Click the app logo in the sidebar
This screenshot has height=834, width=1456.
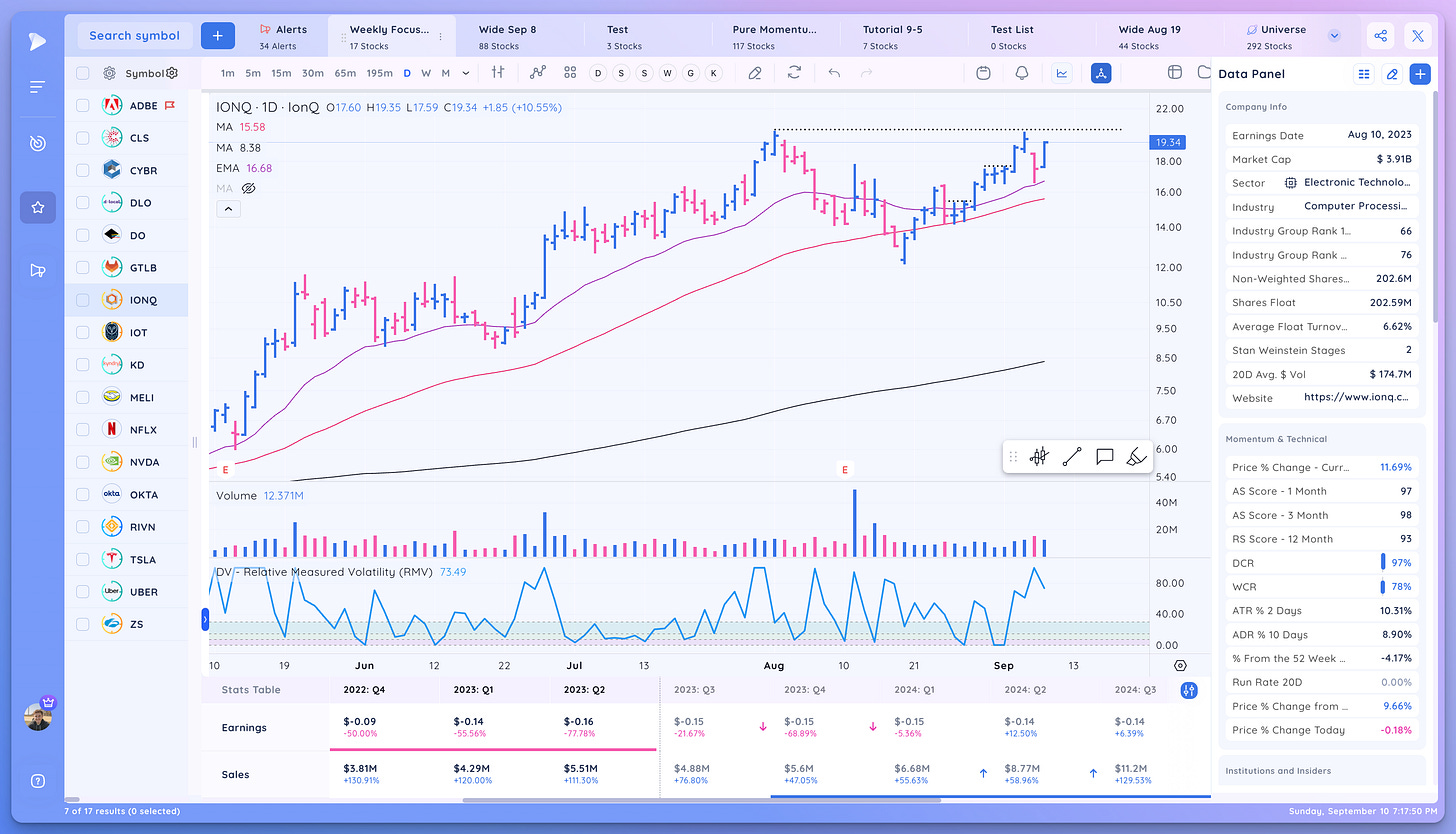pyautogui.click(x=37, y=41)
